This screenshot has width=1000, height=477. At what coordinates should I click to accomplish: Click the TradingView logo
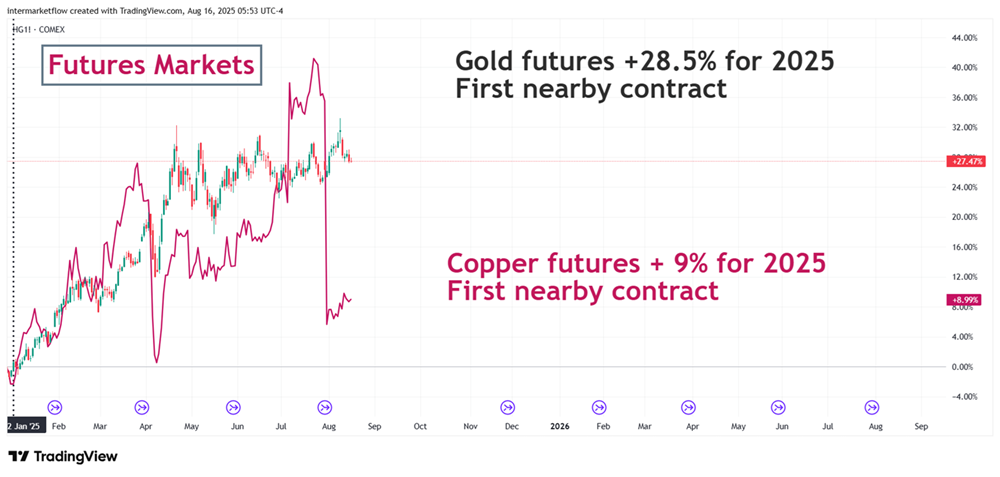point(63,456)
